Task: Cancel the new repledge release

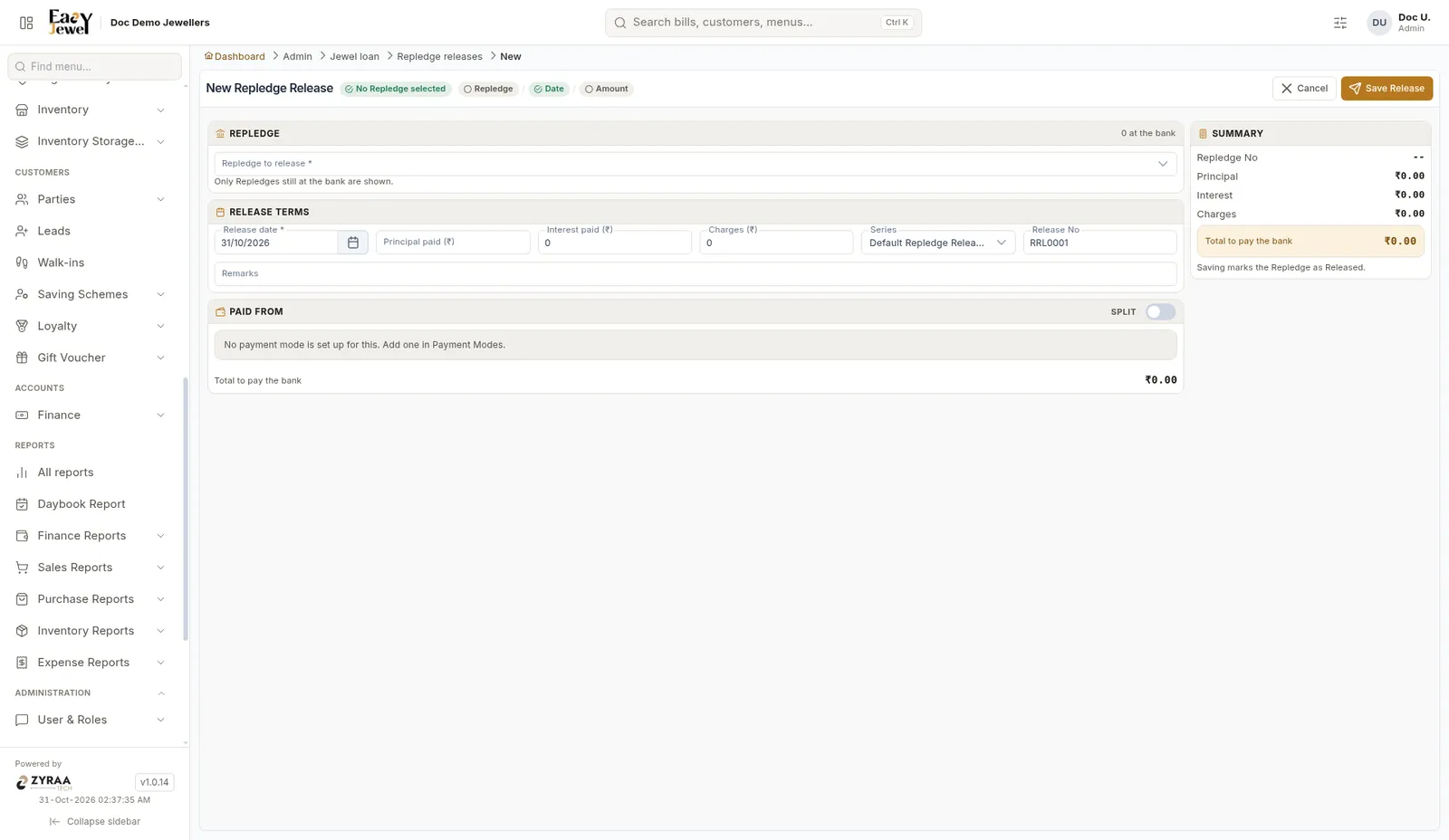Action: pyautogui.click(x=1304, y=89)
